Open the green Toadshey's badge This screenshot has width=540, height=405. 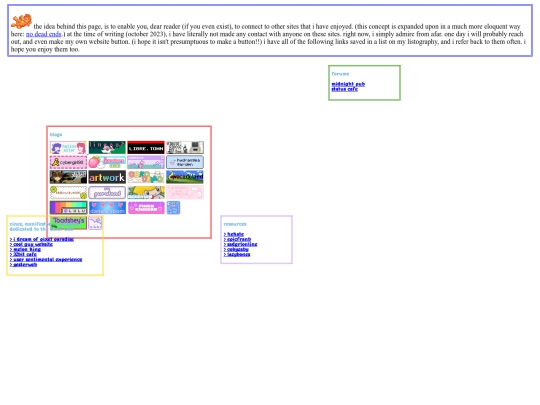tap(68, 223)
